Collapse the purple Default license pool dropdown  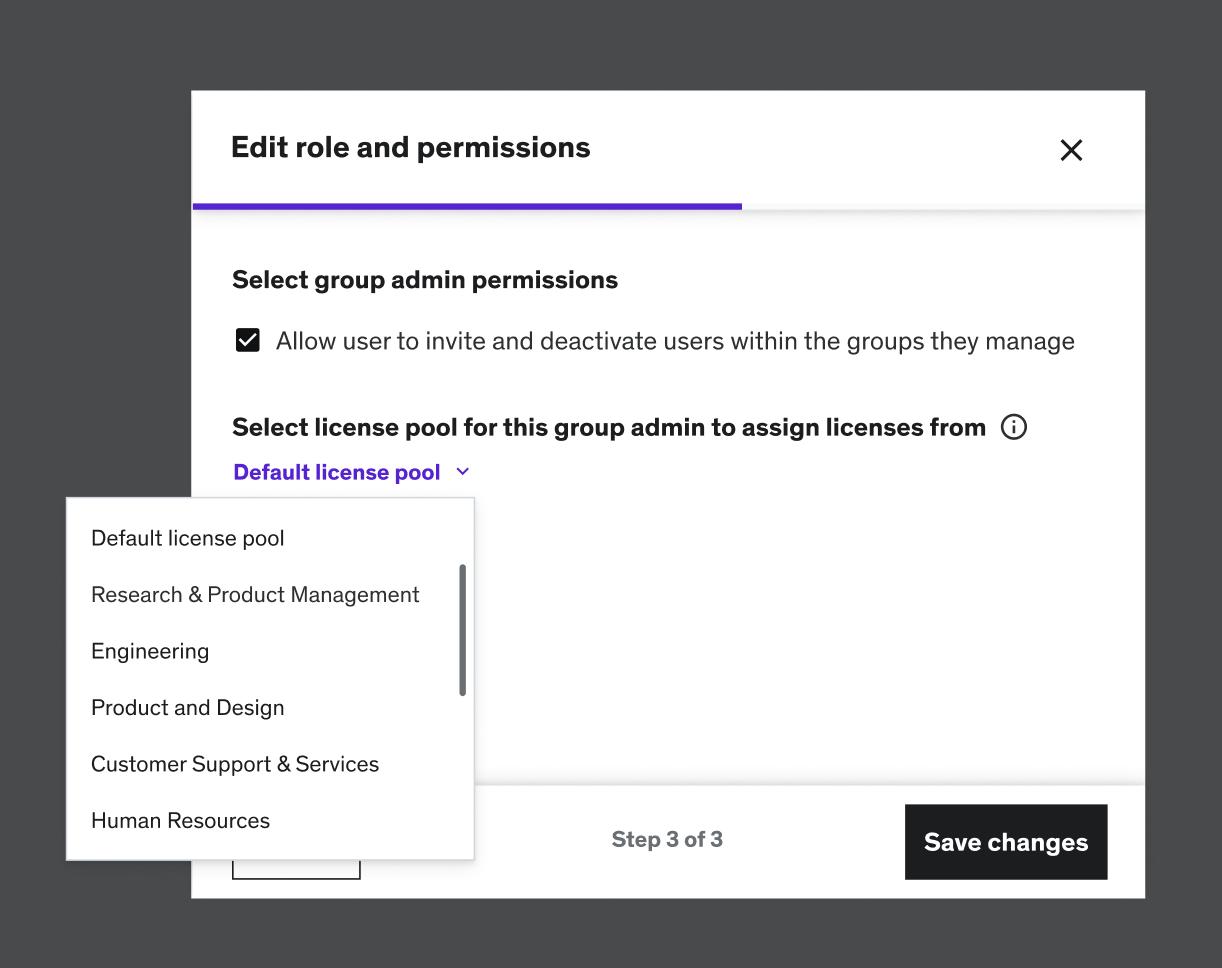(x=337, y=472)
